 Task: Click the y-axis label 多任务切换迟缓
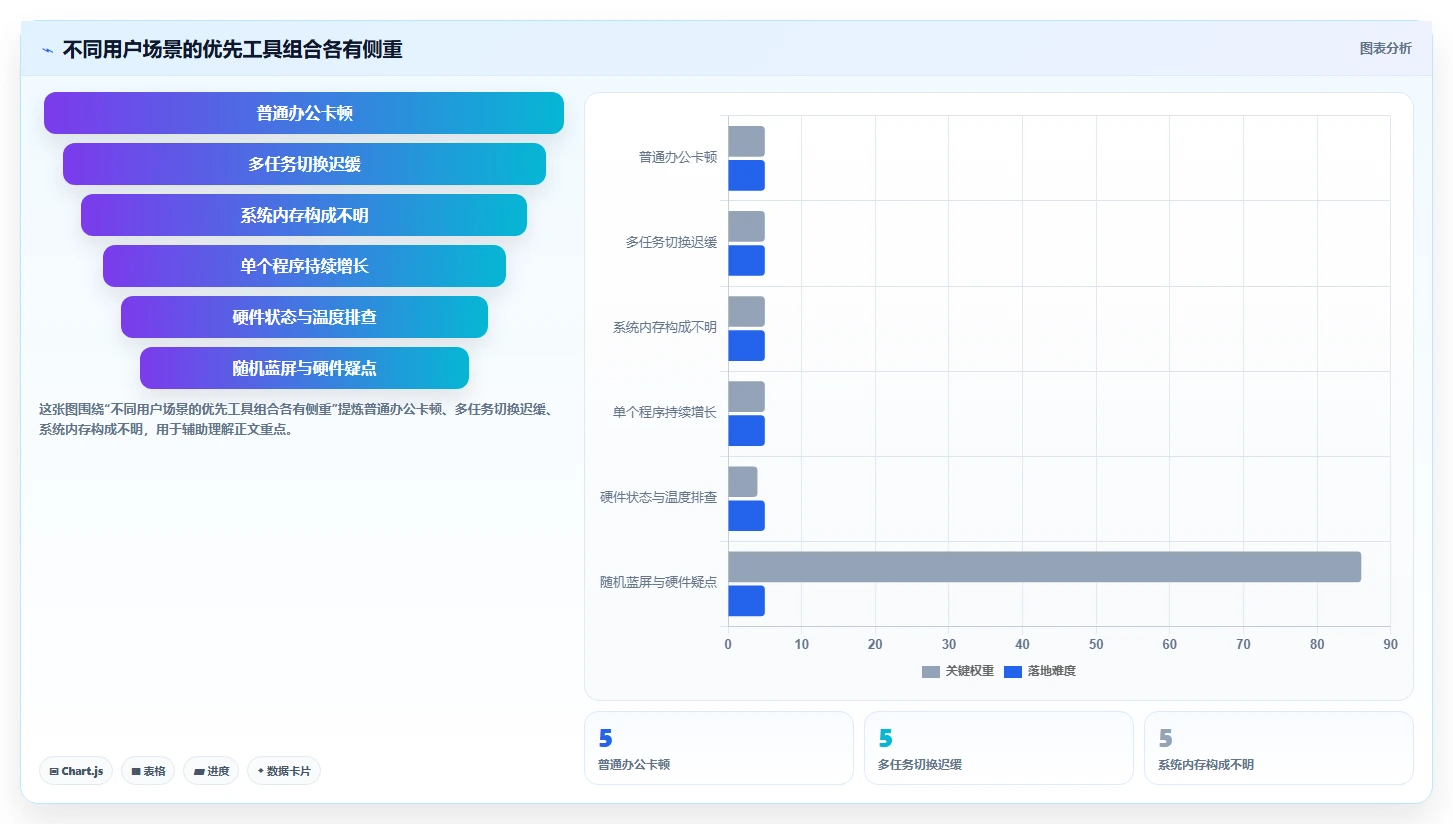[672, 242]
